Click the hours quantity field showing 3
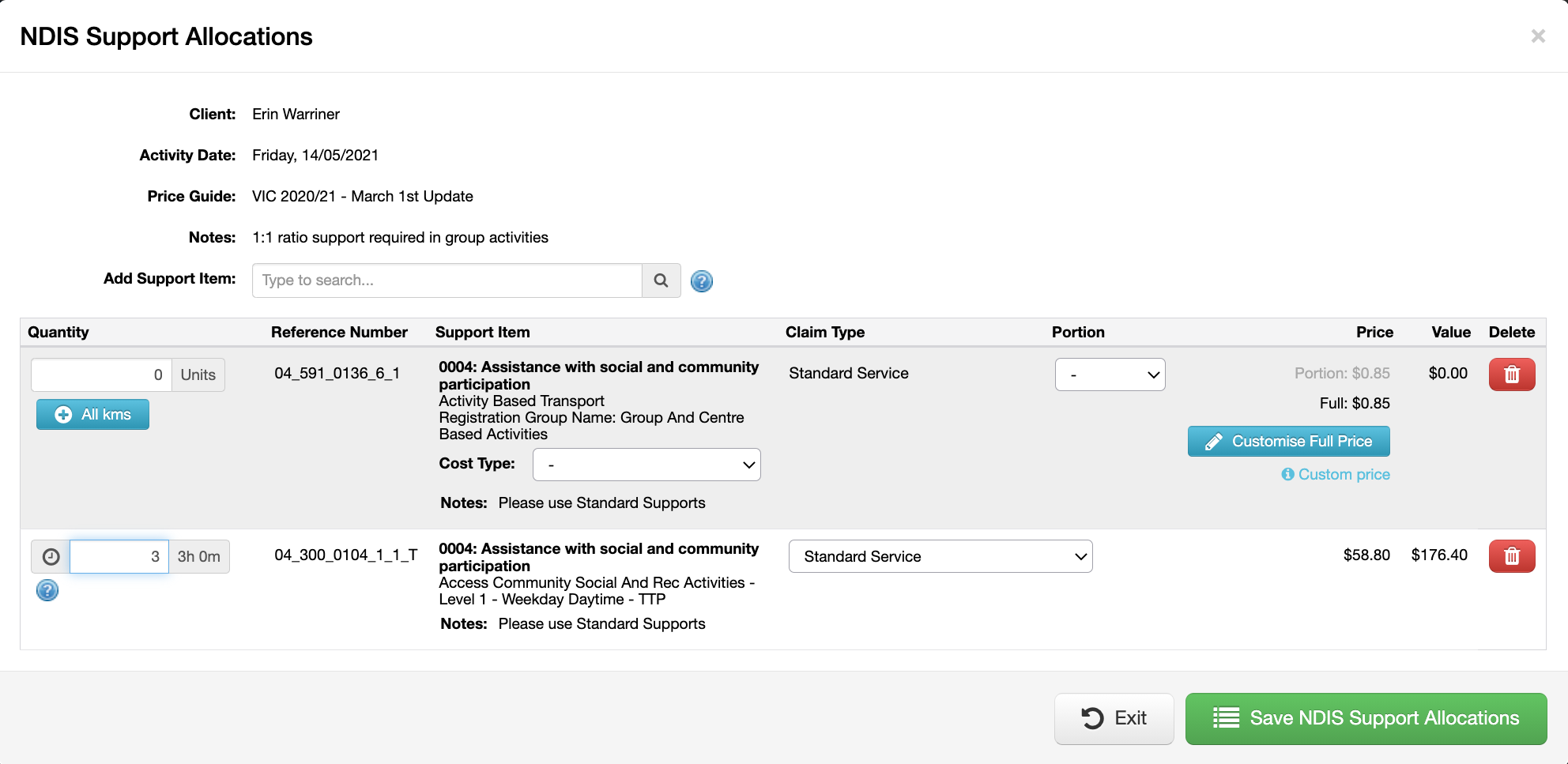1568x764 pixels. tap(119, 556)
